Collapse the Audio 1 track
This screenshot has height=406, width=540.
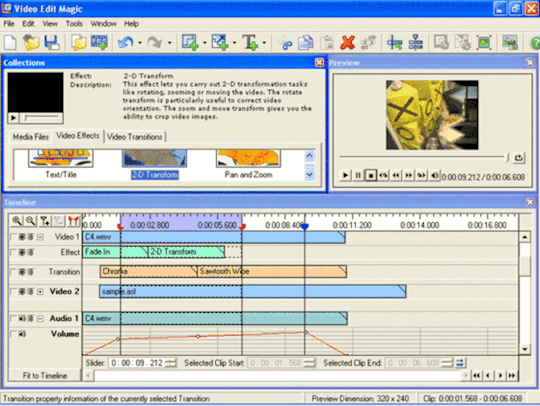tap(40, 319)
